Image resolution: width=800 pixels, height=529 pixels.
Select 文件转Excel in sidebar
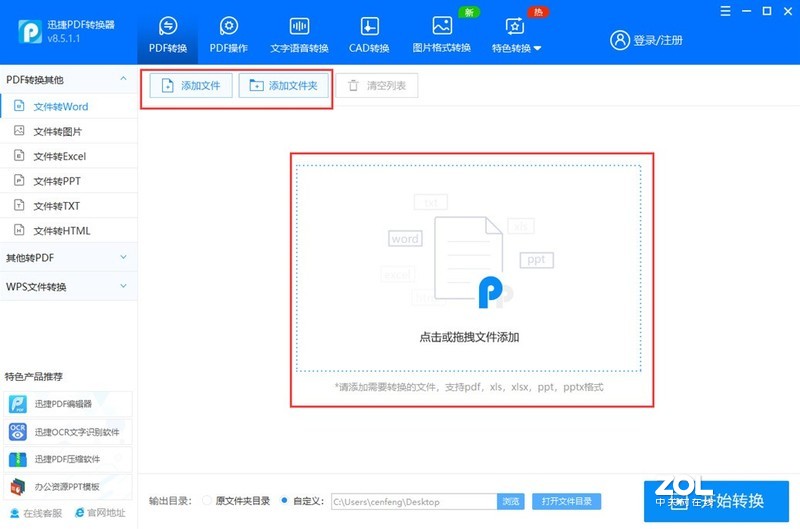click(69, 156)
